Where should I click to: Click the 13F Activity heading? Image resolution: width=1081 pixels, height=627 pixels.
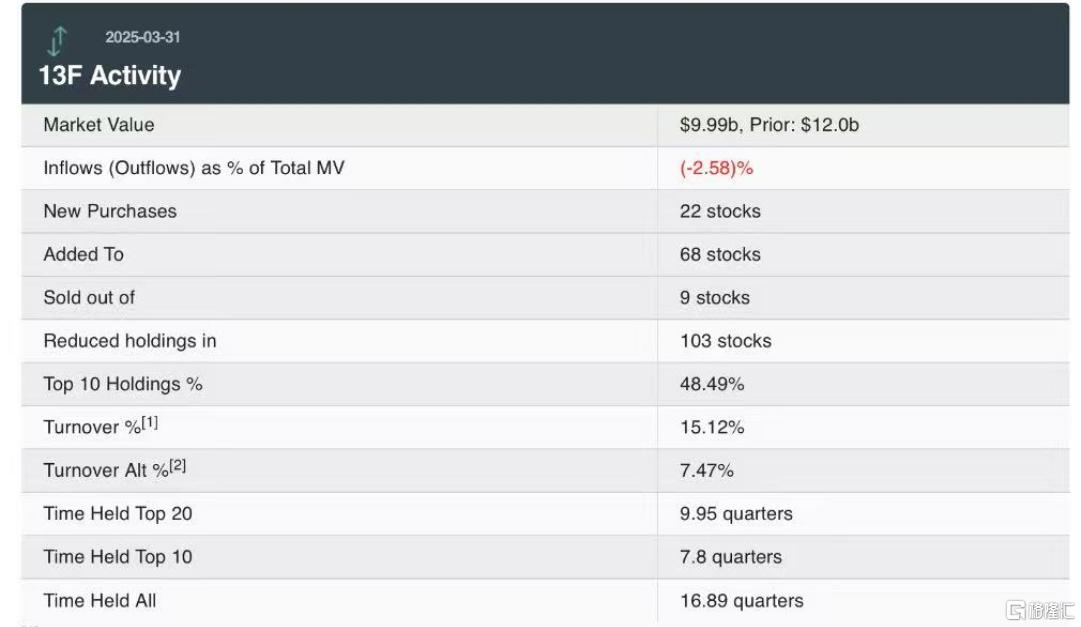(x=110, y=75)
